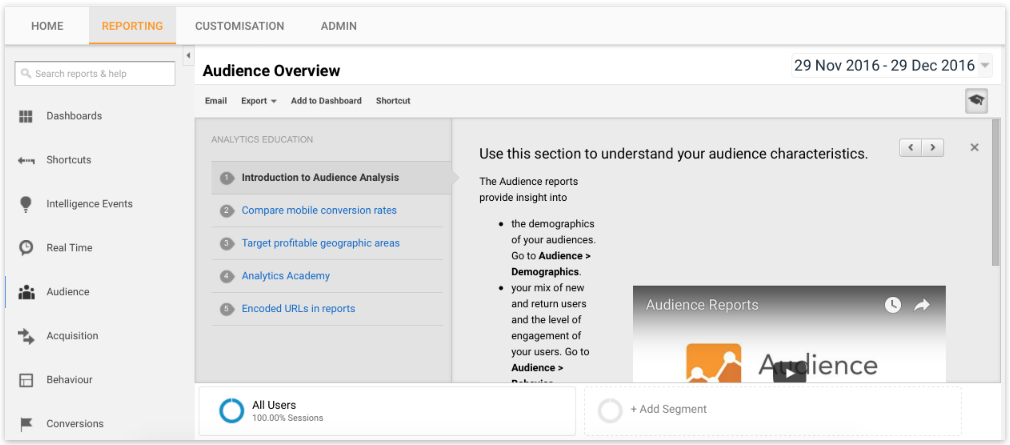Select Introduction to Audience Analysis item
The image size is (1010, 445).
[331, 178]
